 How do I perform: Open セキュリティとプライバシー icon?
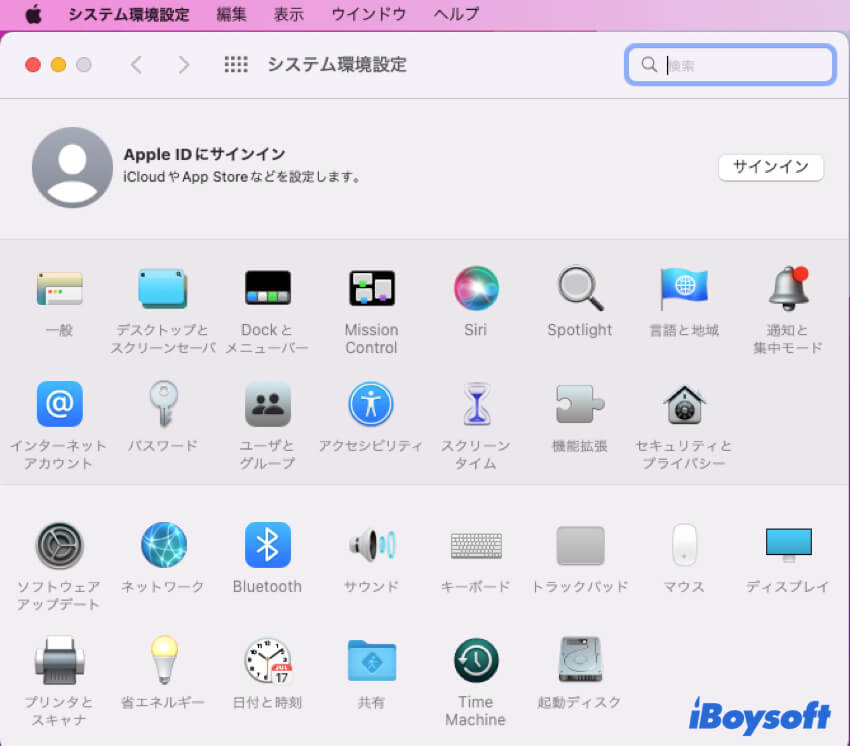(x=684, y=405)
